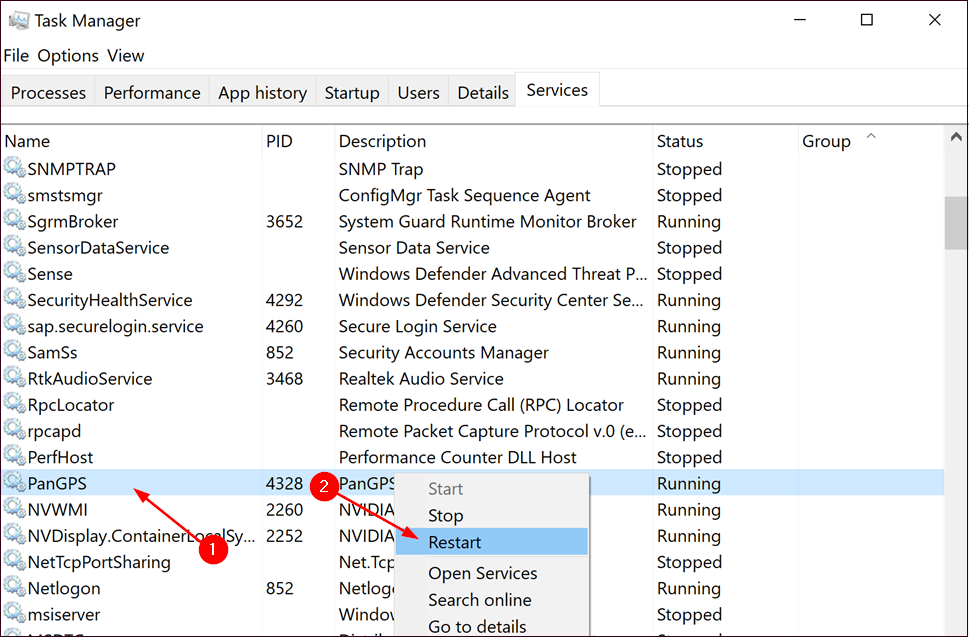This screenshot has width=969, height=637.
Task: Sort services by the Name column header
Action: pyautogui.click(x=132, y=141)
